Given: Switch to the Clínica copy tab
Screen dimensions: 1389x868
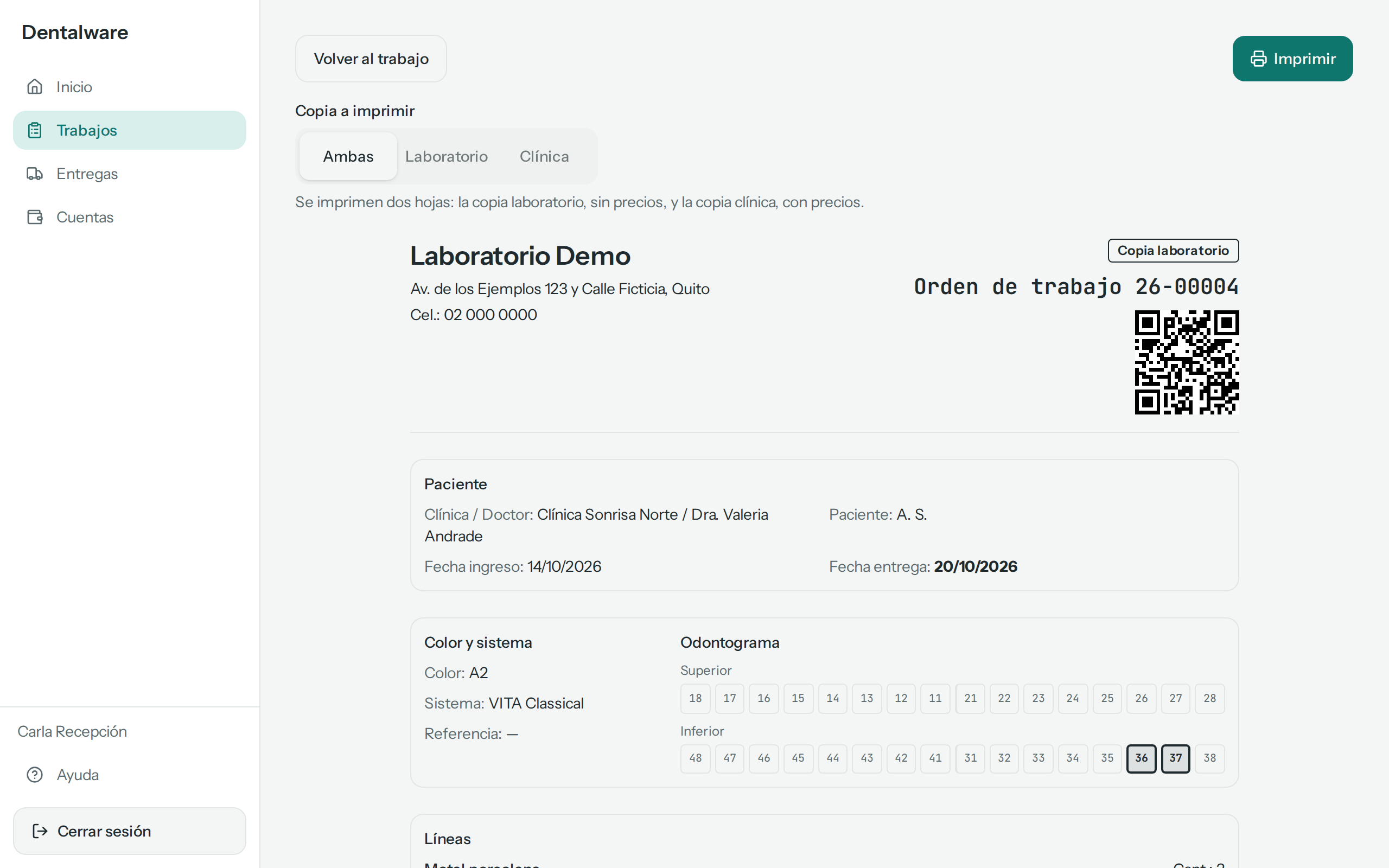Looking at the screenshot, I should [x=544, y=156].
